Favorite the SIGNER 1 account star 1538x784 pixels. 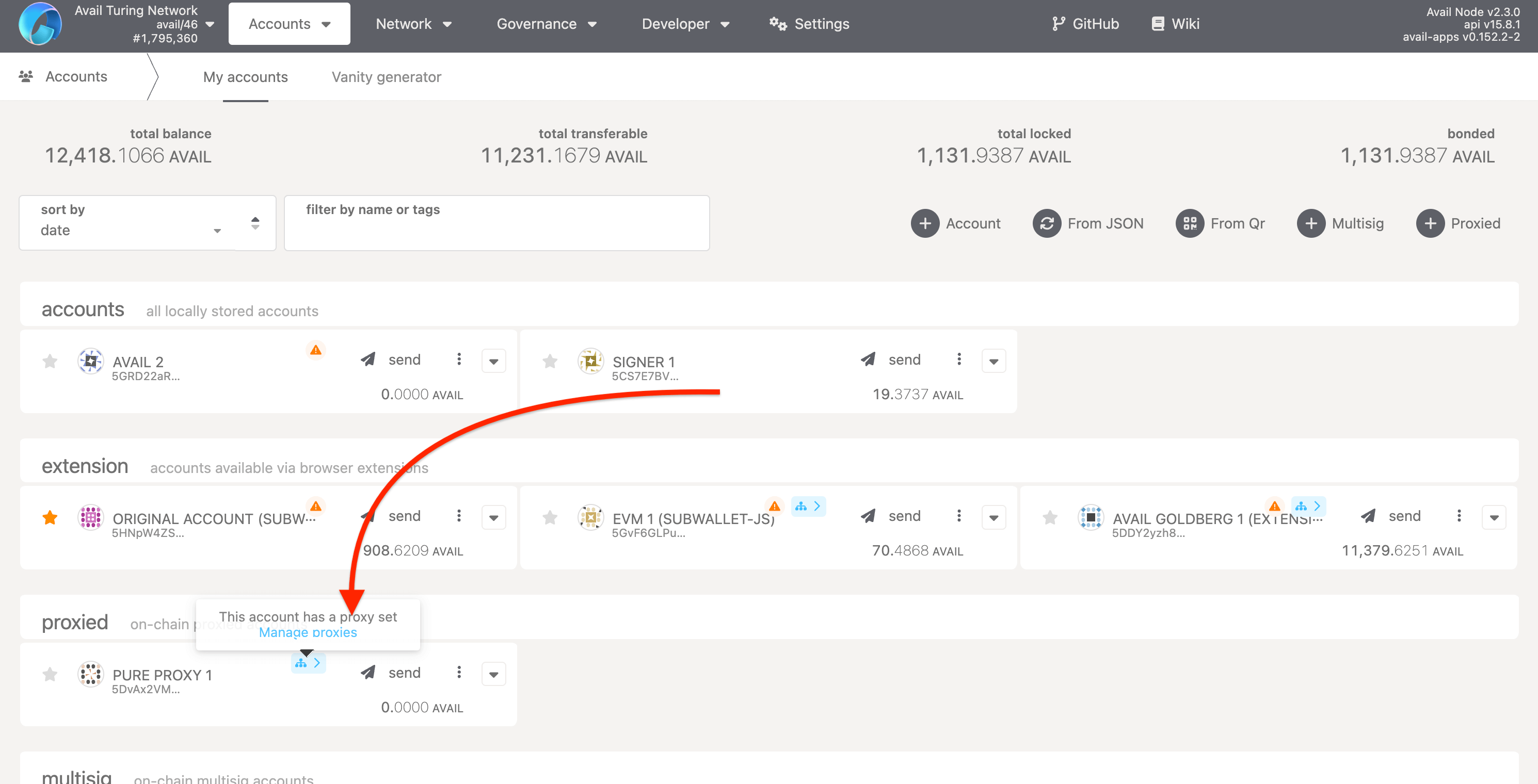coord(550,361)
